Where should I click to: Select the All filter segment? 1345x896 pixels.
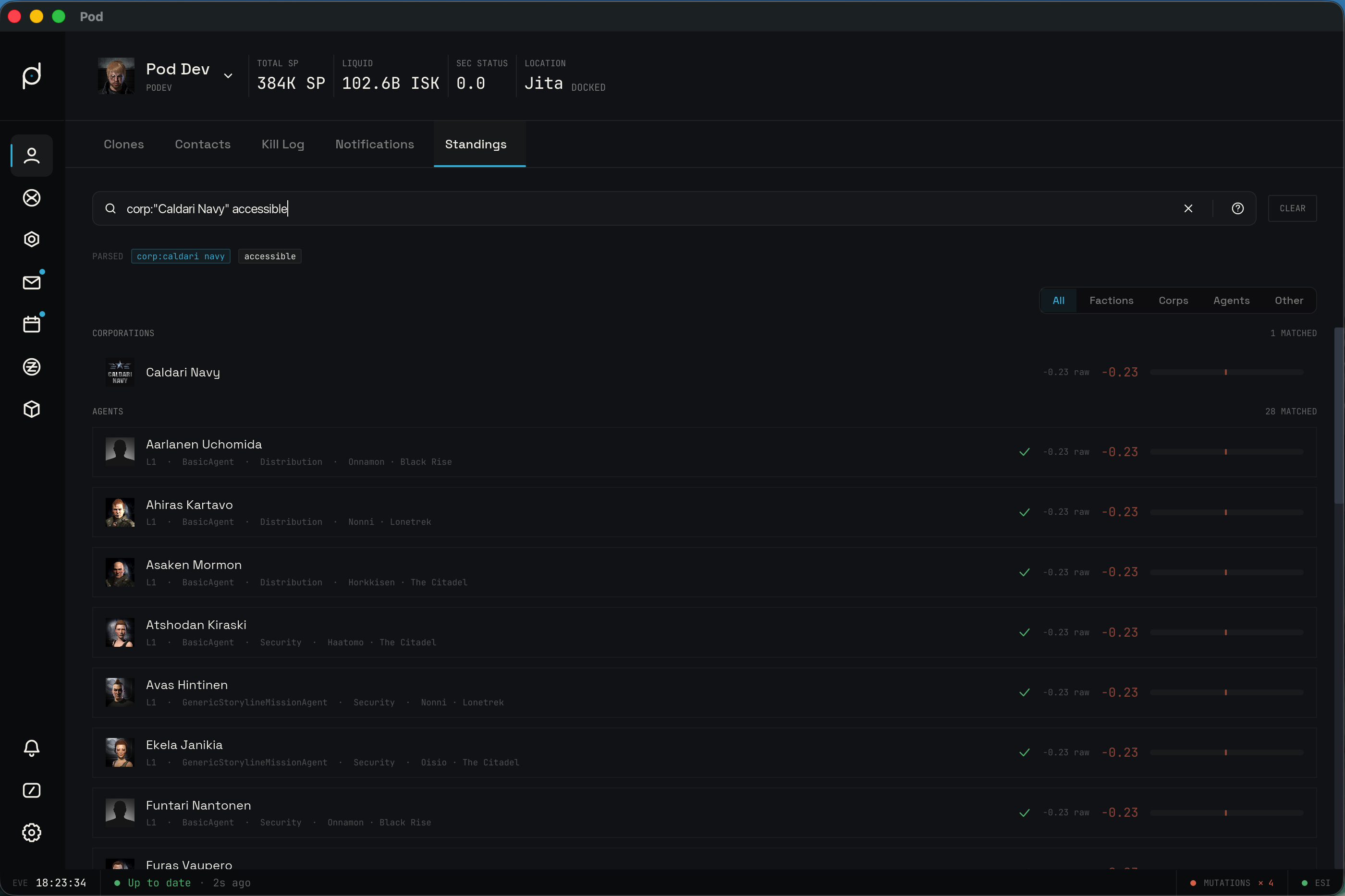tap(1059, 301)
